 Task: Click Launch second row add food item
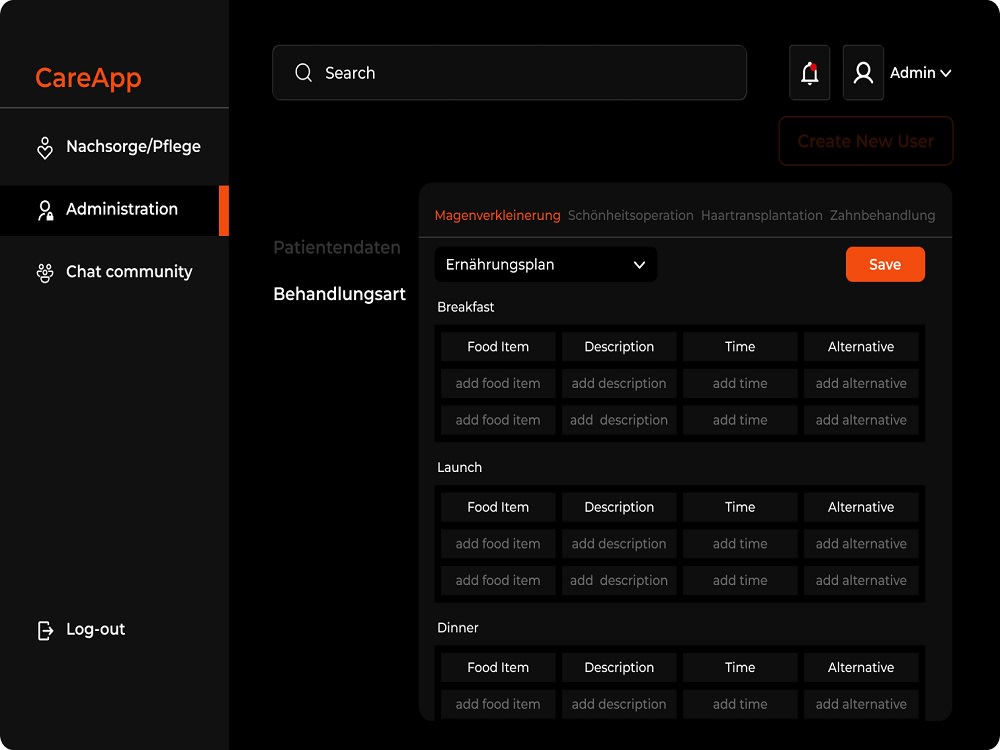498,580
